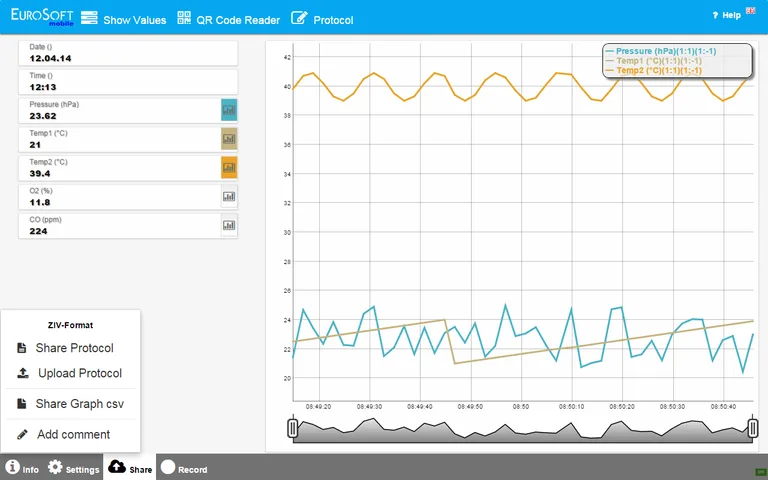Open the Settings tab
This screenshot has height=480, width=768.
pyautogui.click(x=74, y=468)
